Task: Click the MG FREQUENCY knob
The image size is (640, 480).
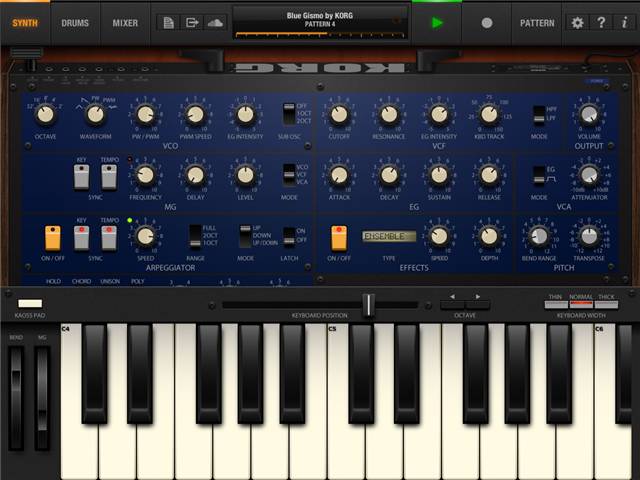Action: click(x=145, y=175)
